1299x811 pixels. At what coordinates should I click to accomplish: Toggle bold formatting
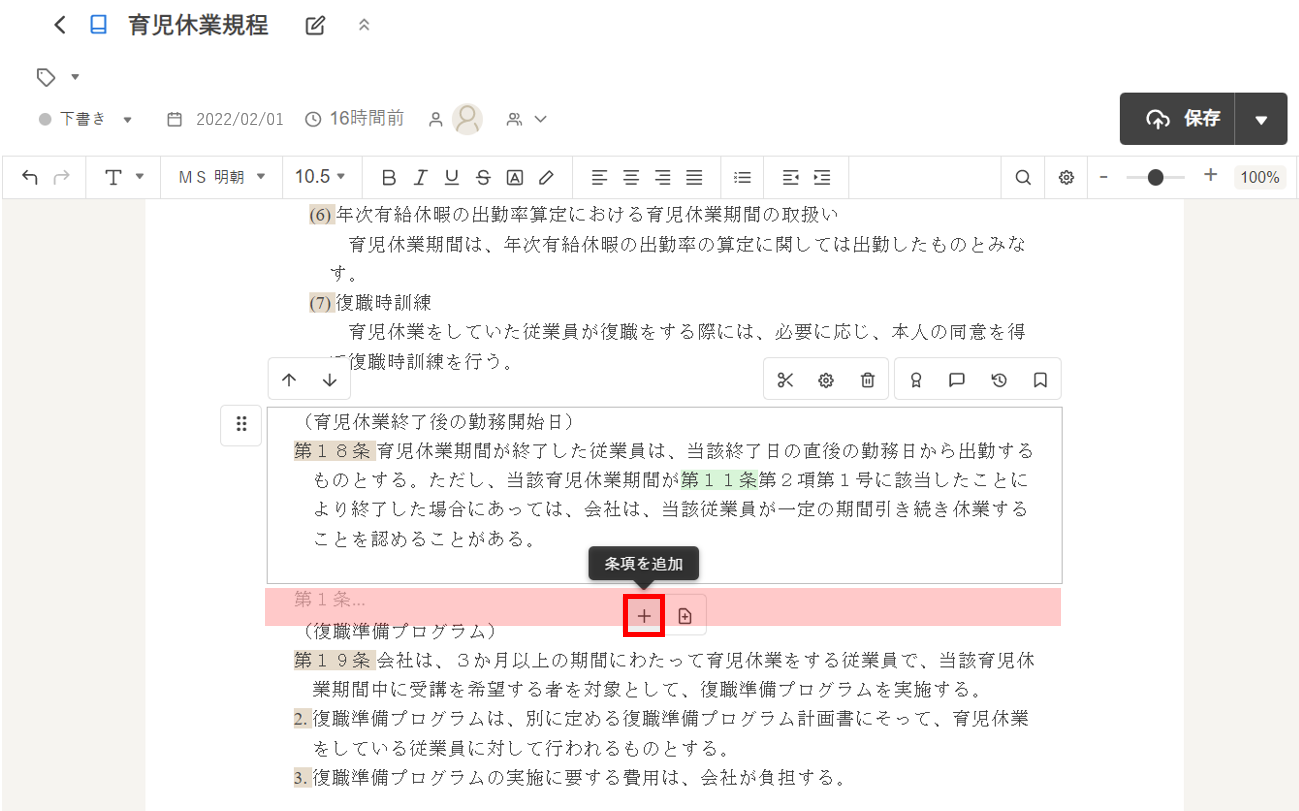tap(389, 177)
